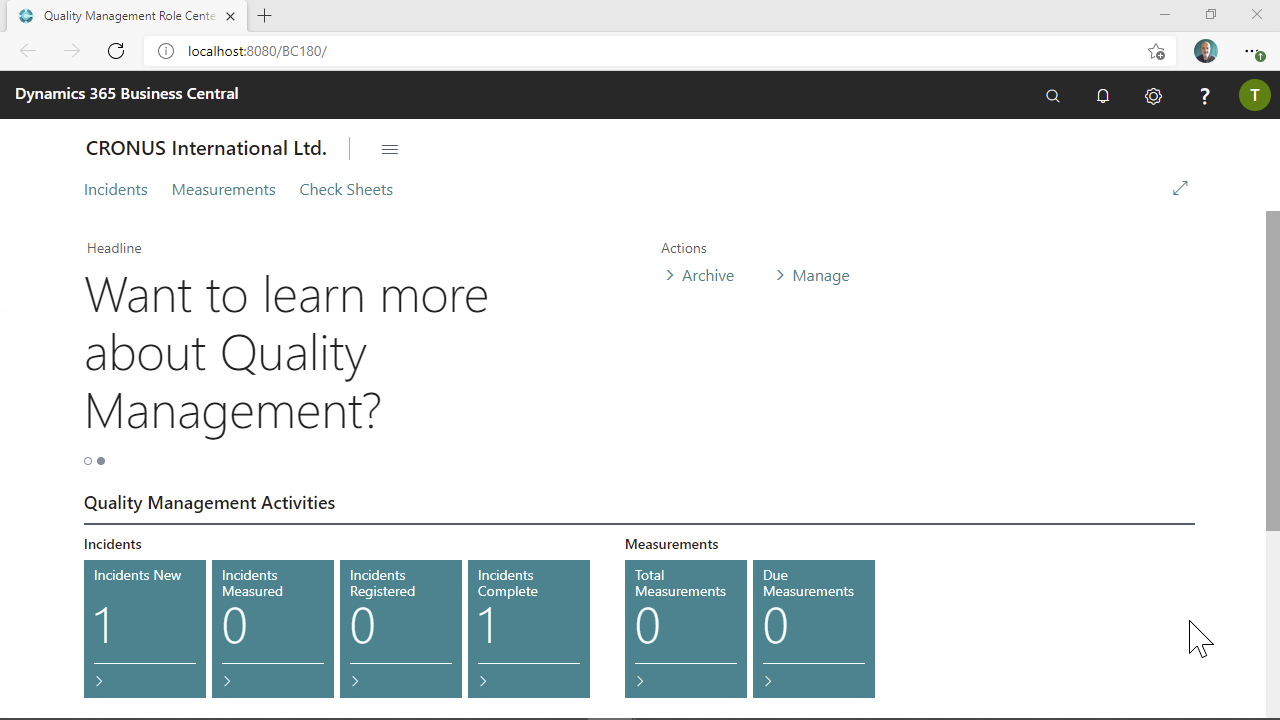Open the browser profile picture

click(1206, 51)
